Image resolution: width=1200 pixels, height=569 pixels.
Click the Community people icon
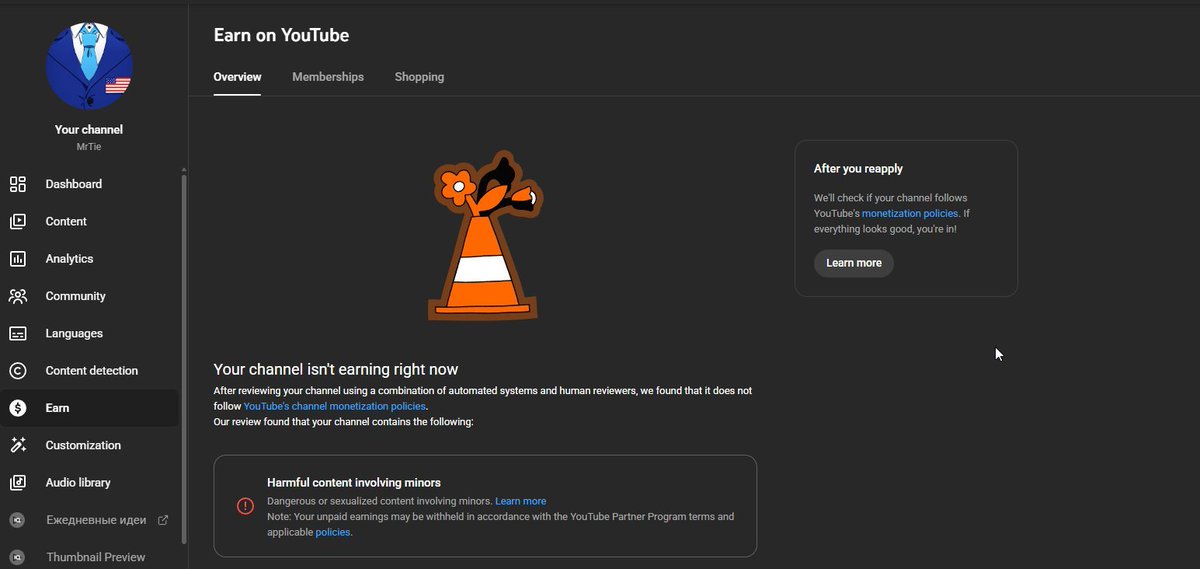tap(17, 296)
